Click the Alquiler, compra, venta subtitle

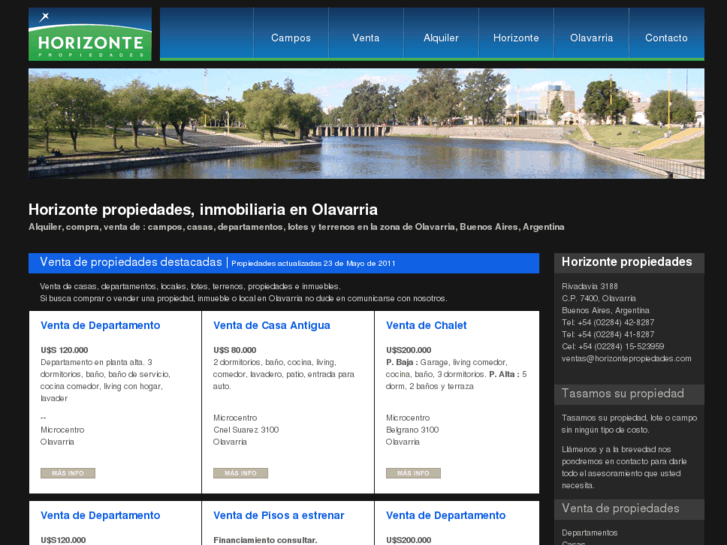click(x=296, y=227)
